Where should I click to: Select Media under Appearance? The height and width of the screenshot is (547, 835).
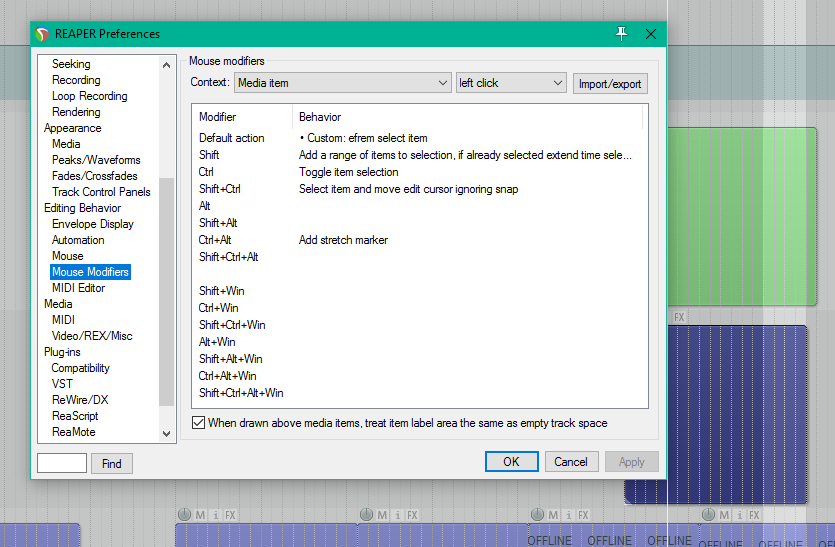click(66, 144)
